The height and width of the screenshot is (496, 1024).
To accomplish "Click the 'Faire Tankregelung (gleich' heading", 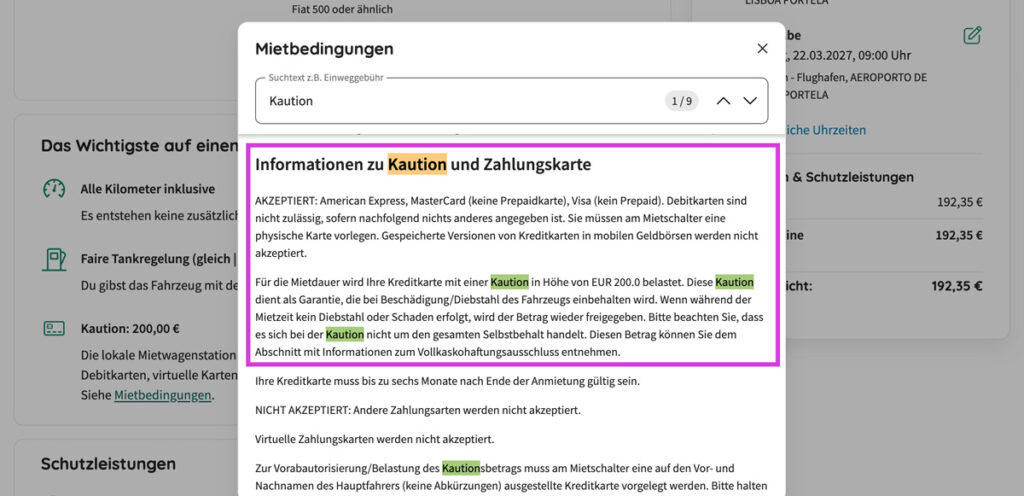I will tap(159, 259).
